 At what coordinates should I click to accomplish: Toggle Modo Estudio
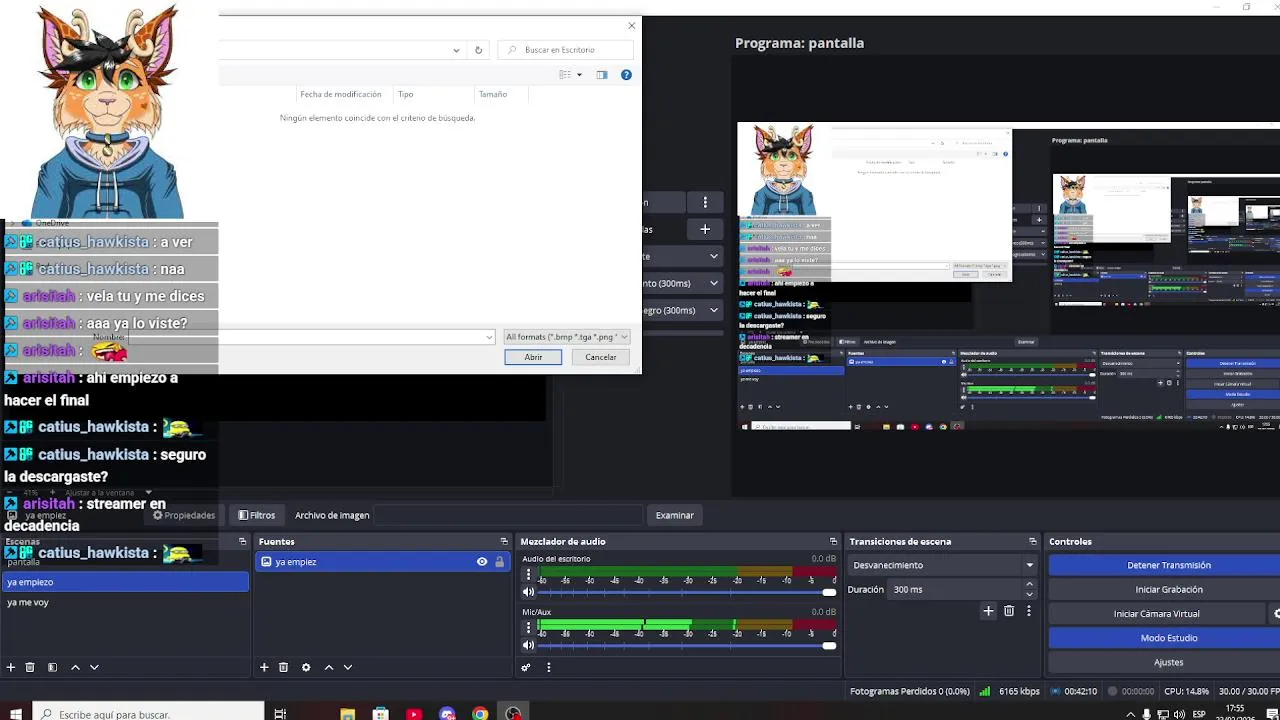[1168, 638]
